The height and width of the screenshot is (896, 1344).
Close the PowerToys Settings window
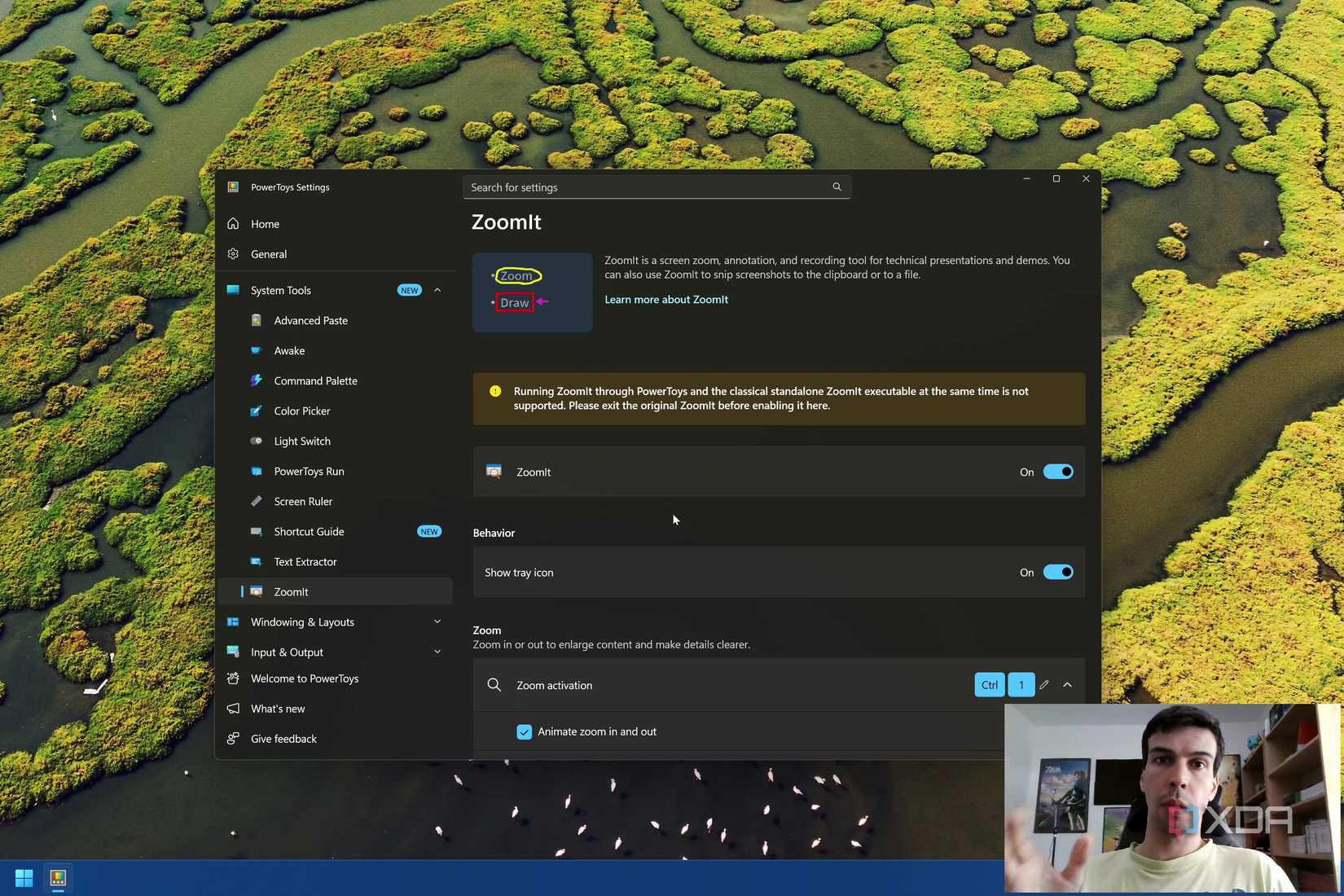point(1086,178)
